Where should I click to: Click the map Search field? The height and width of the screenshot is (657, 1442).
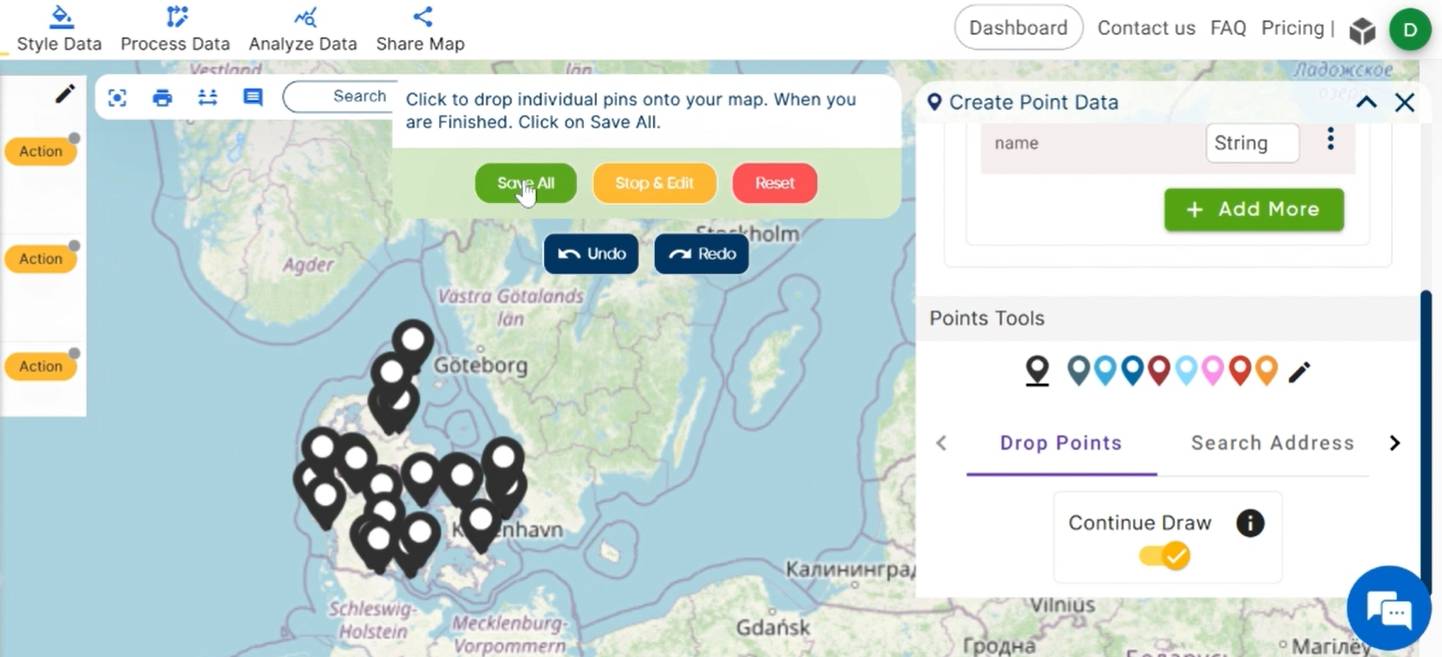[340, 97]
